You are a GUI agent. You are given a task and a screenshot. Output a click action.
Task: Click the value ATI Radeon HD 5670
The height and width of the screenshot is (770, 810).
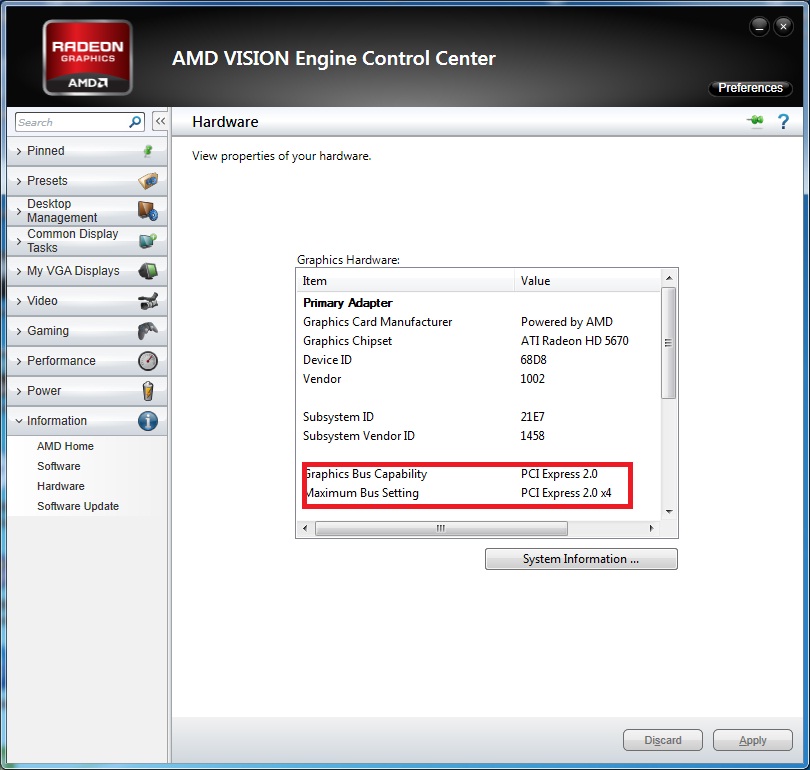point(574,341)
